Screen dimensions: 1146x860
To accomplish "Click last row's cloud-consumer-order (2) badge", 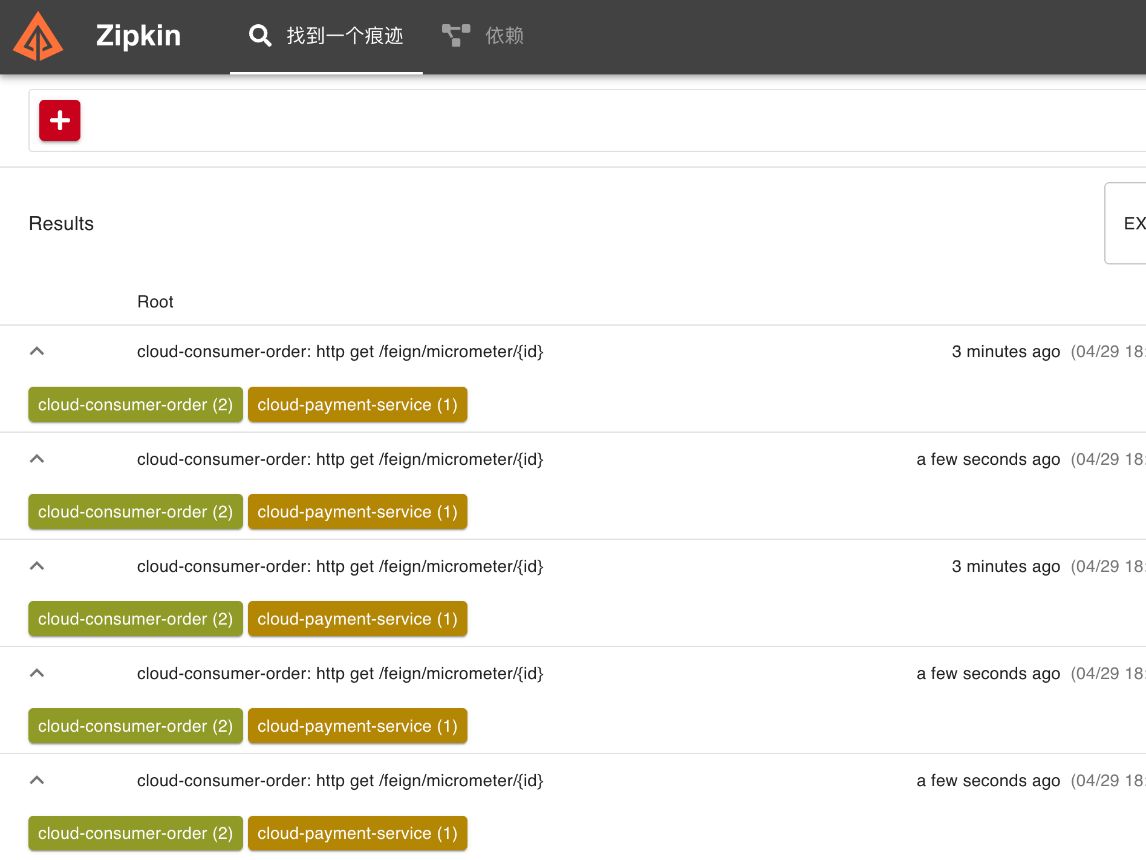I will pos(135,833).
